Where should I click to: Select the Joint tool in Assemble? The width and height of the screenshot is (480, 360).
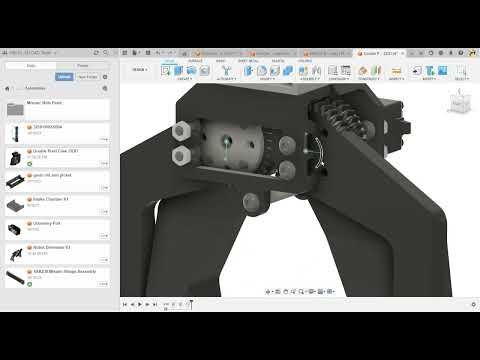coord(316,70)
